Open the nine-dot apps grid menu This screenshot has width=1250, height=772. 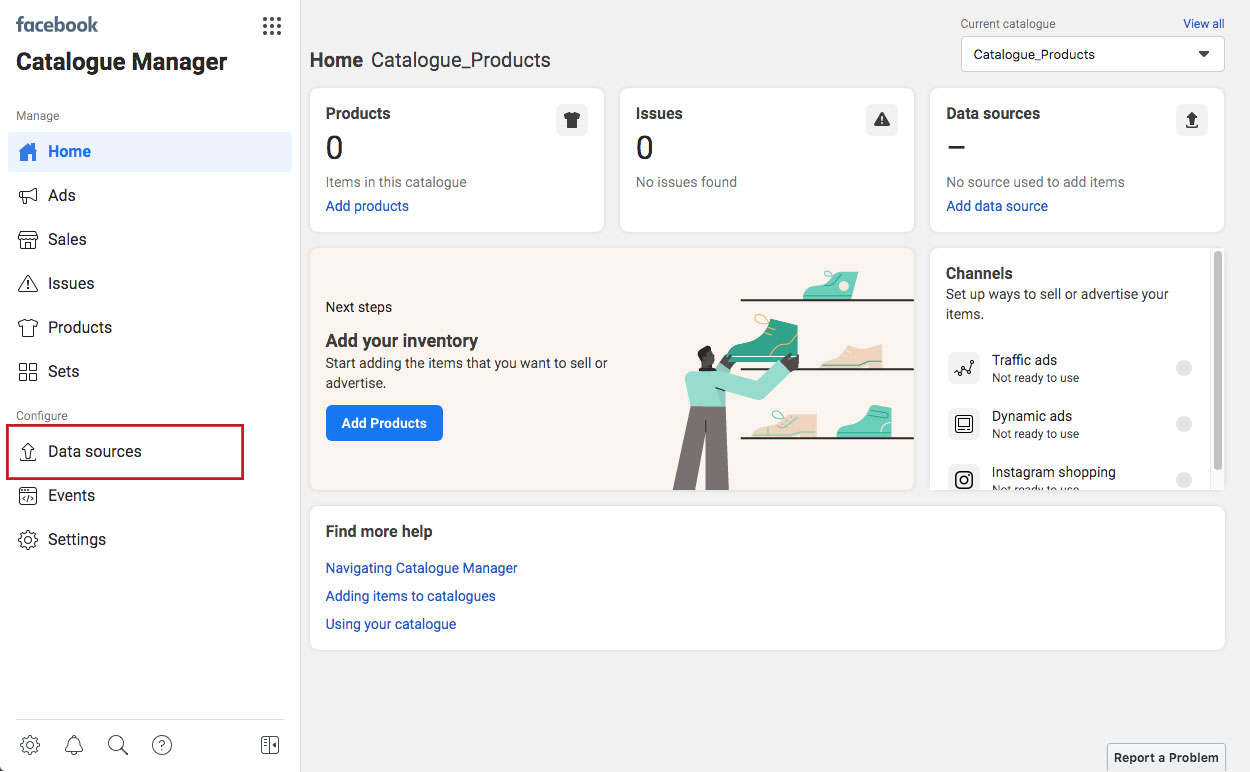pyautogui.click(x=272, y=26)
